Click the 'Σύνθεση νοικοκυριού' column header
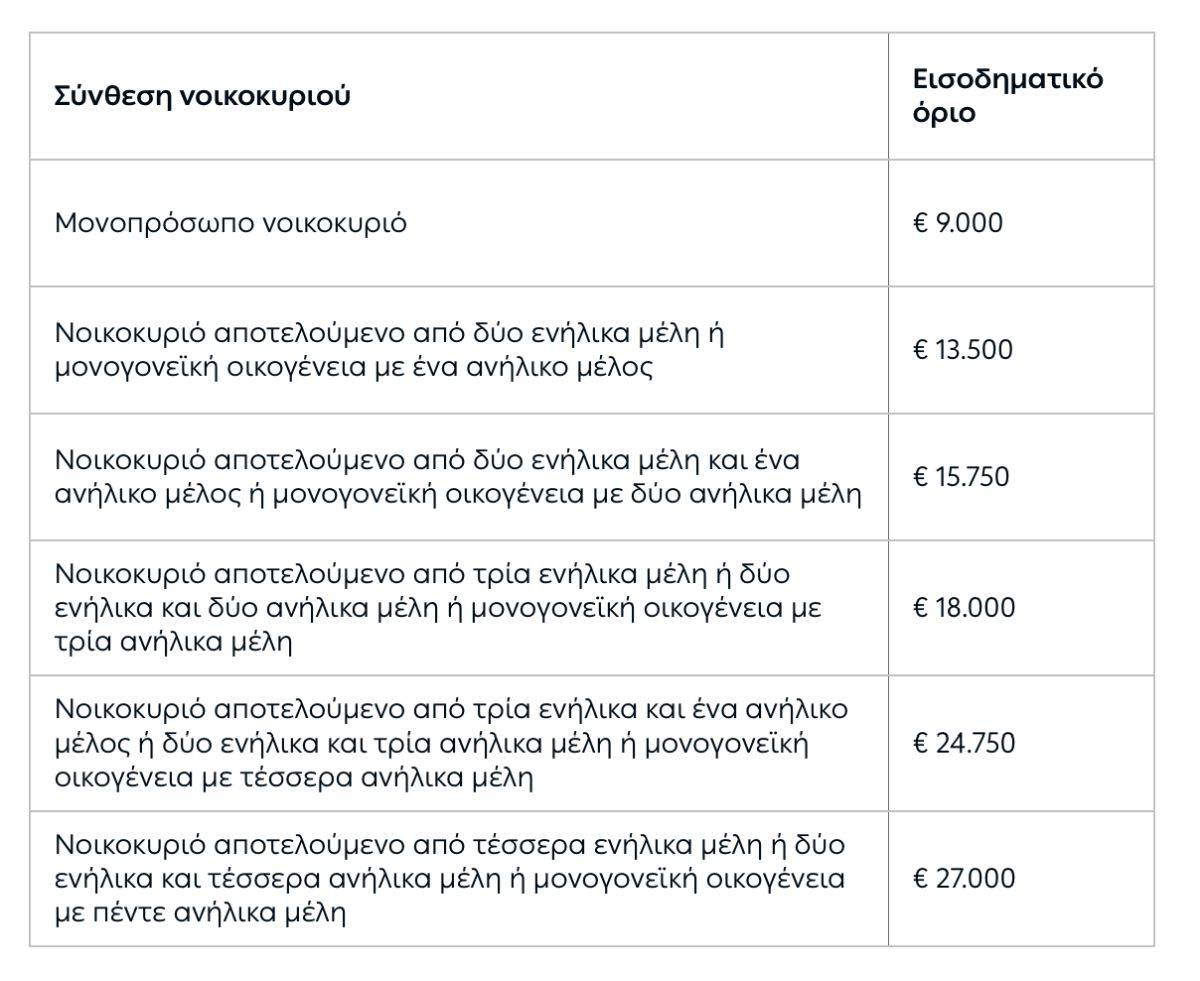Viewport: 1200px width, 981px height. pos(202,97)
